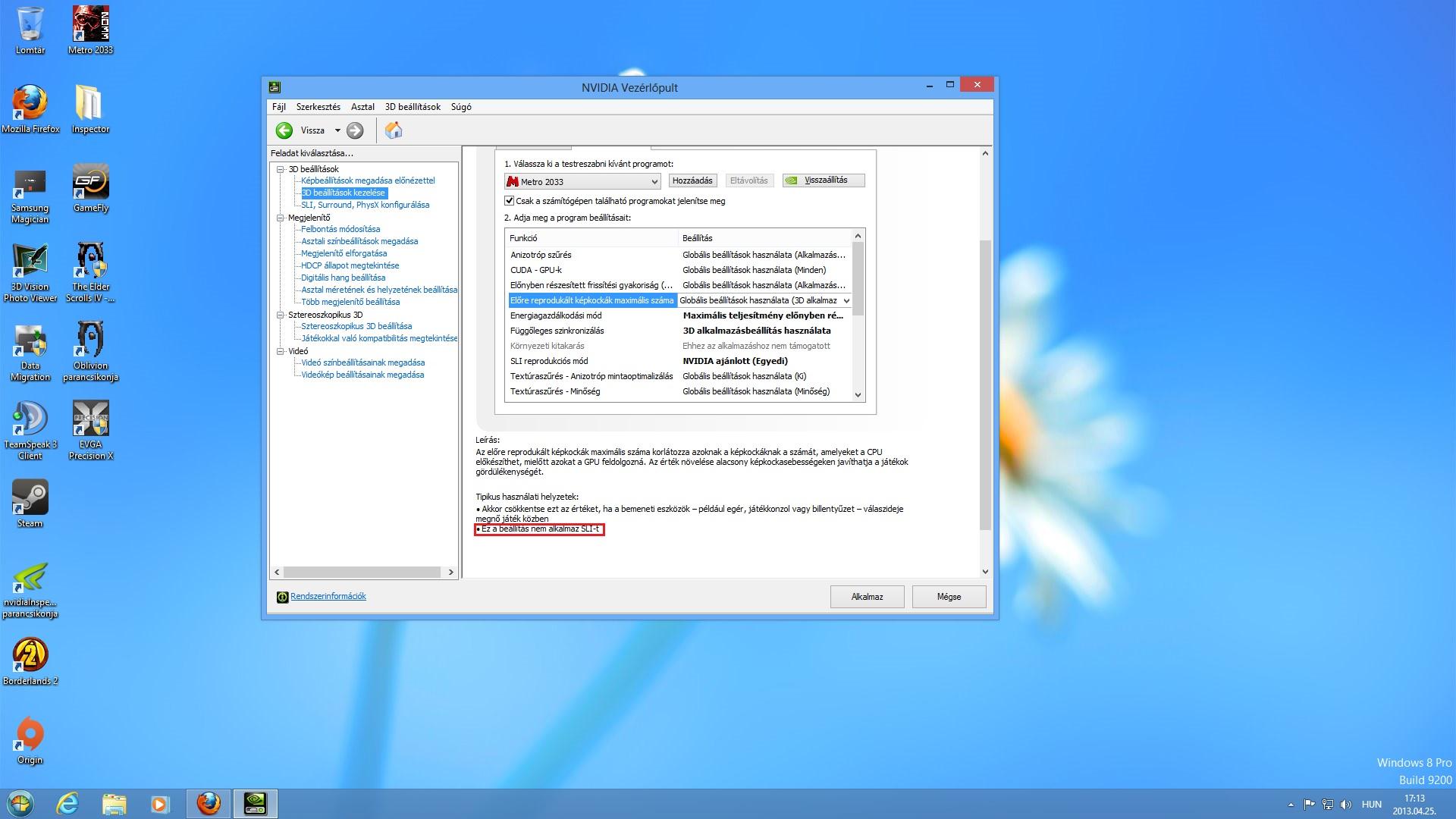The height and width of the screenshot is (819, 1456).
Task: Open the Metro 2033 program dropdown
Action: [x=582, y=181]
